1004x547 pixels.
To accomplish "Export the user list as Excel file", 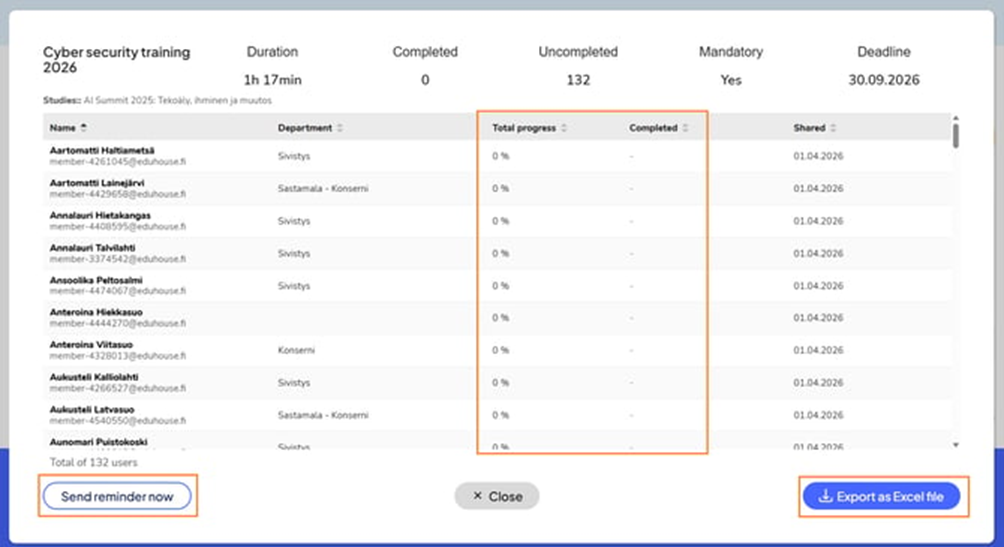I will click(x=883, y=496).
